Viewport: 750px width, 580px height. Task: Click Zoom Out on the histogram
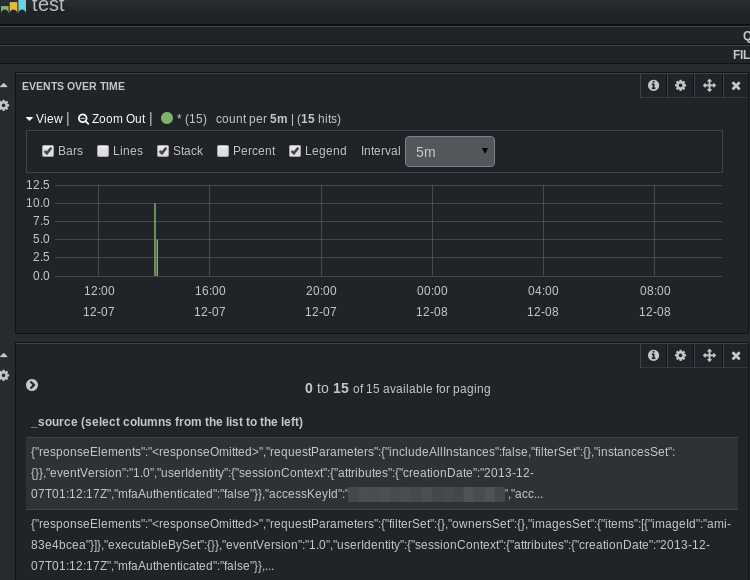tap(111, 119)
